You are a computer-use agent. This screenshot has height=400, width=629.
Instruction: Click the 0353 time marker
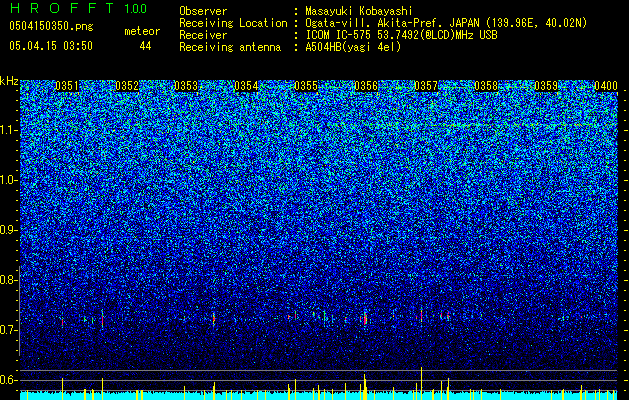186,86
